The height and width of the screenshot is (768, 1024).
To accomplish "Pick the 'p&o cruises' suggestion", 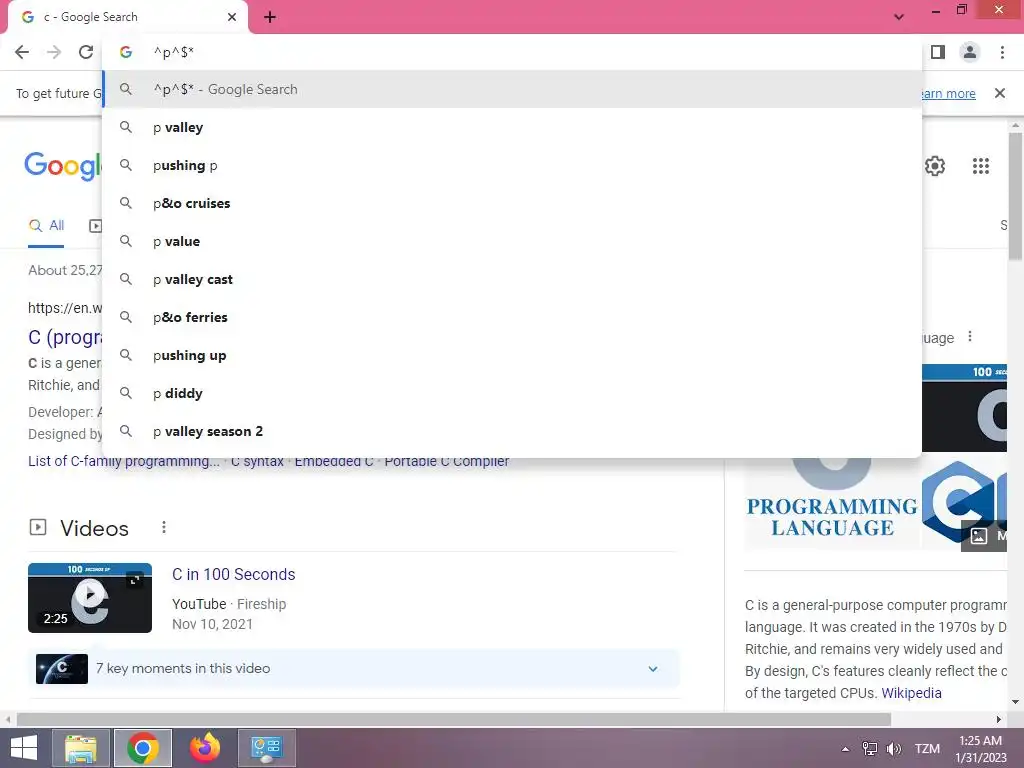I will [x=513, y=203].
